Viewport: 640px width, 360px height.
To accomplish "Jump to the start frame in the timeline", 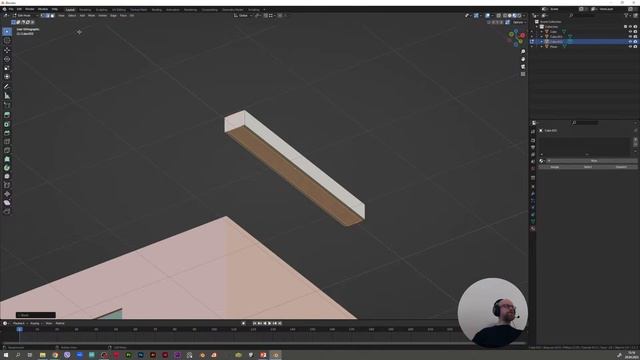I will [x=255, y=323].
